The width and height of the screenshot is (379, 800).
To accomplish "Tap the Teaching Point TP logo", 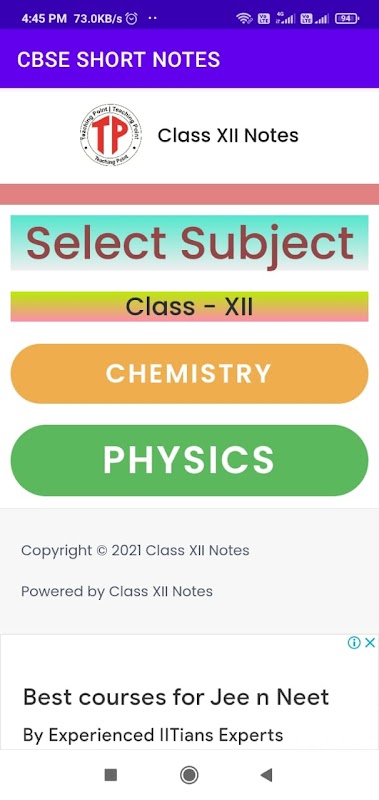I will 111,135.
